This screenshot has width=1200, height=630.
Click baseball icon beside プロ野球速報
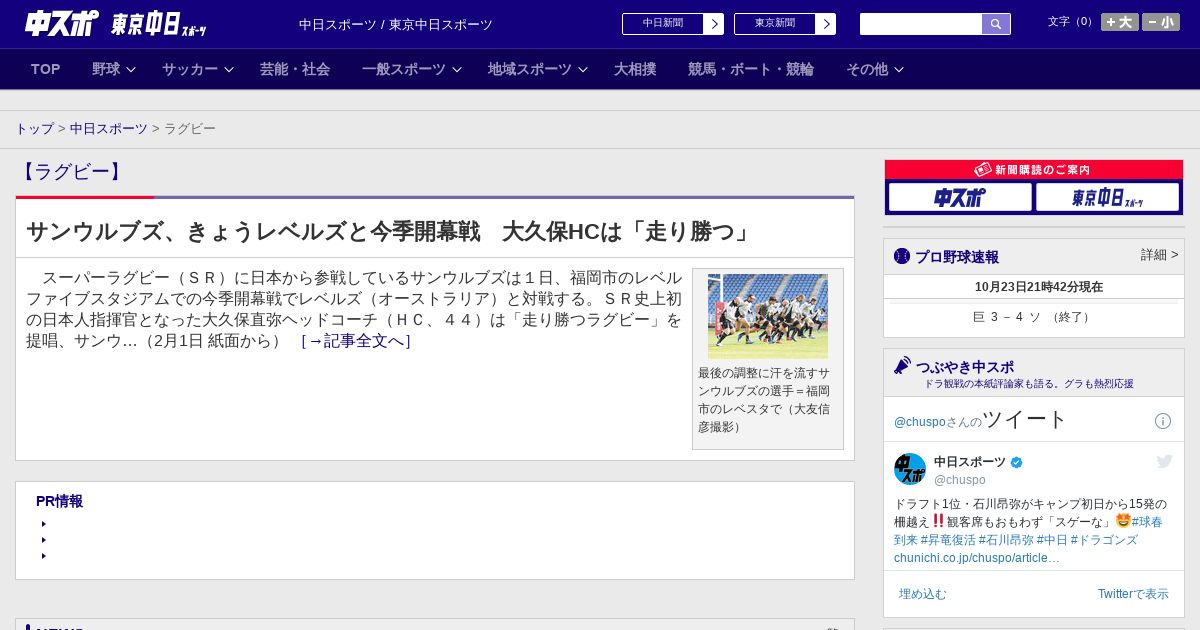click(902, 256)
